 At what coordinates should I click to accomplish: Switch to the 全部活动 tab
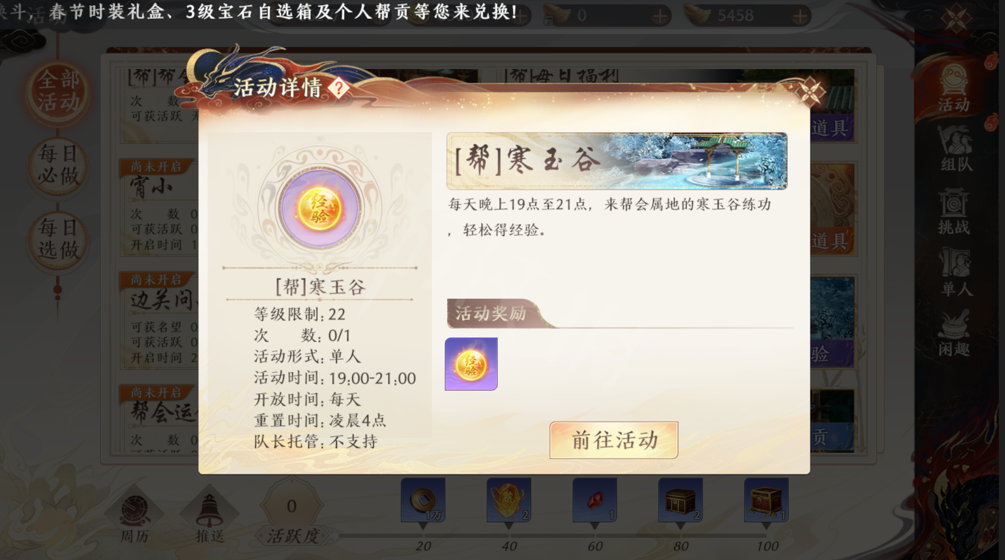[58, 92]
